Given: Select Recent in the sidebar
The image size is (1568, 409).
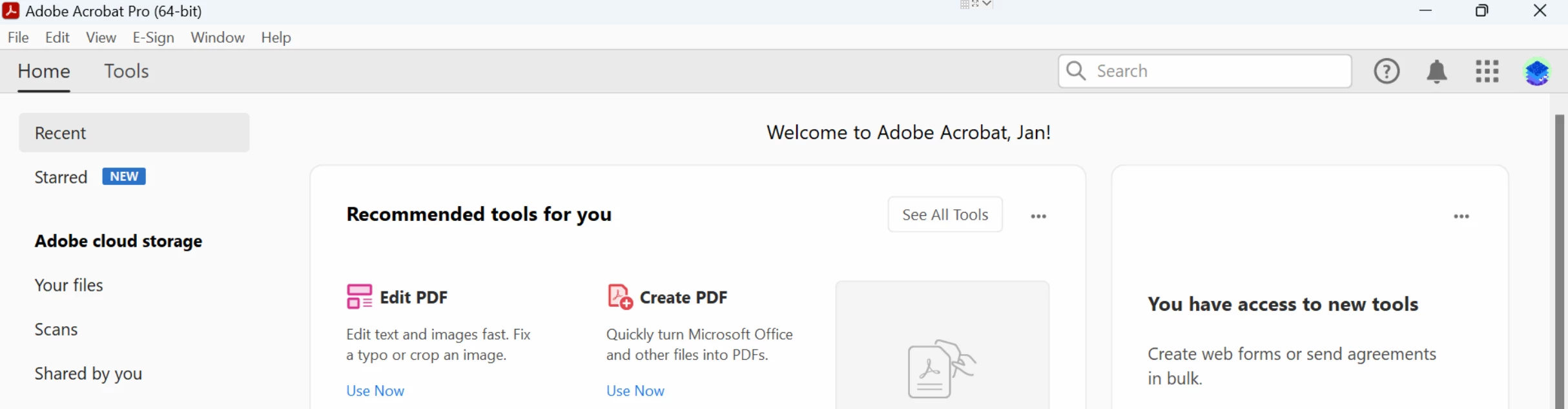Looking at the screenshot, I should point(134,132).
